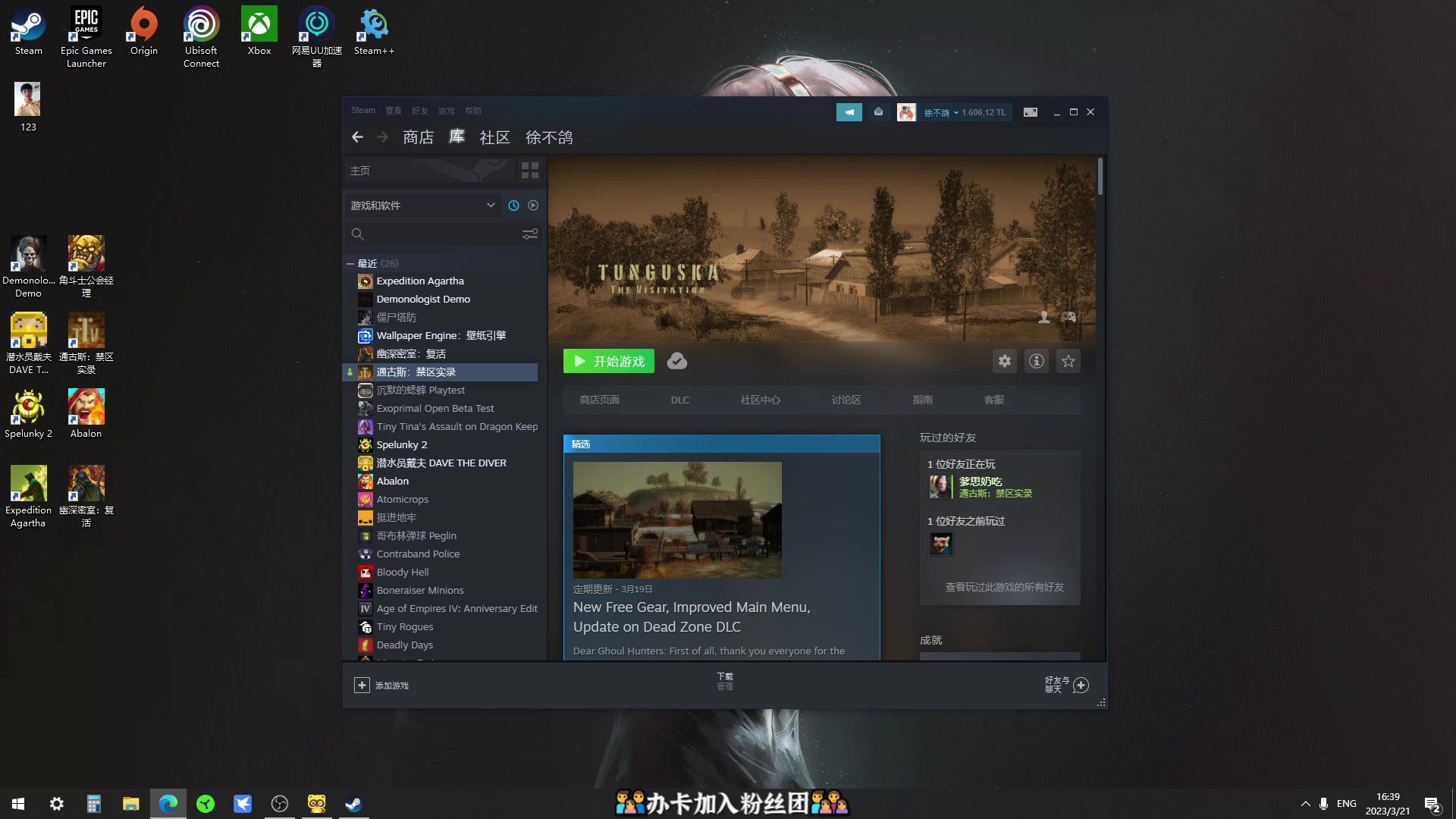This screenshot has width=1456, height=819.
Task: Select Exoprimal Open Beta Test entry
Action: tap(447, 409)
